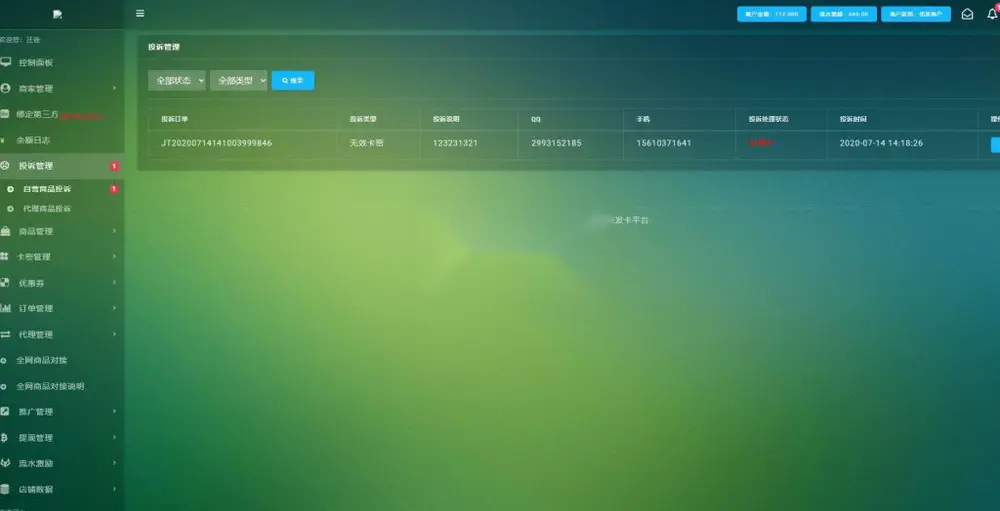1000x511 pixels.
Task: Click the 商品管理 bag icon
Action: pyautogui.click(x=5, y=231)
